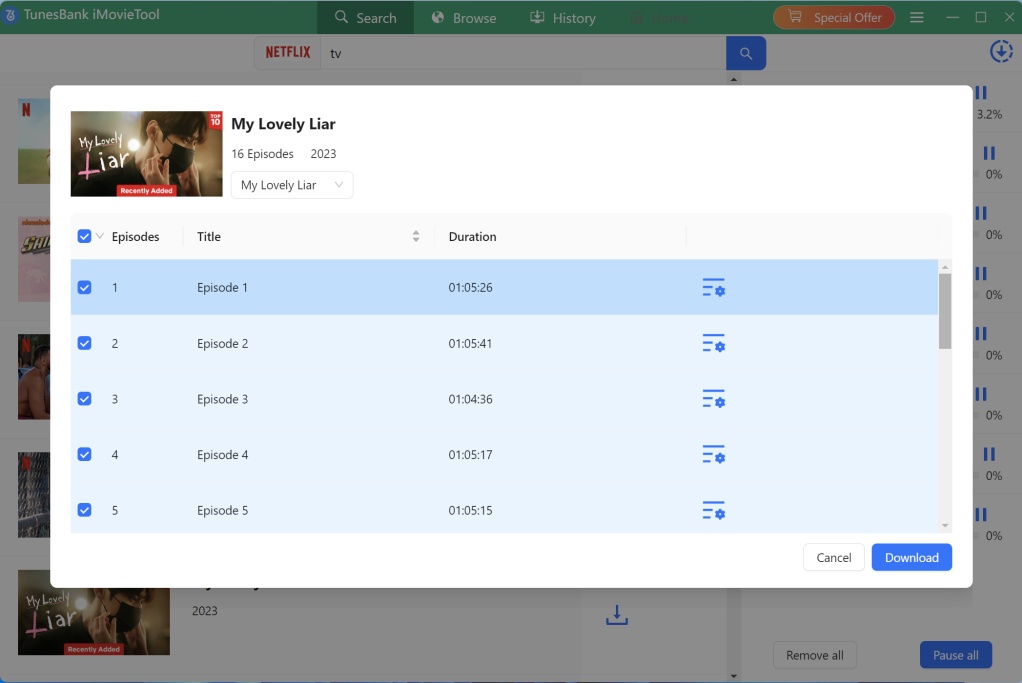The height and width of the screenshot is (683, 1022).
Task: Switch to the Browse tab
Action: [463, 17]
